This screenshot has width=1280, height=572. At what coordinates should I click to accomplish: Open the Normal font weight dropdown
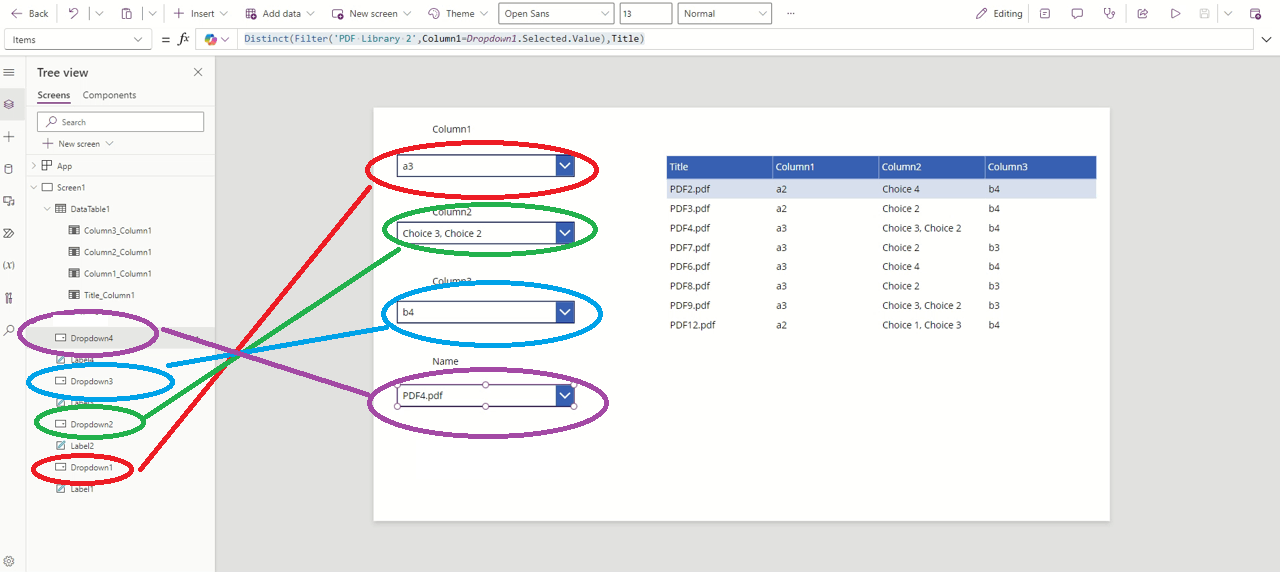pyautogui.click(x=725, y=14)
